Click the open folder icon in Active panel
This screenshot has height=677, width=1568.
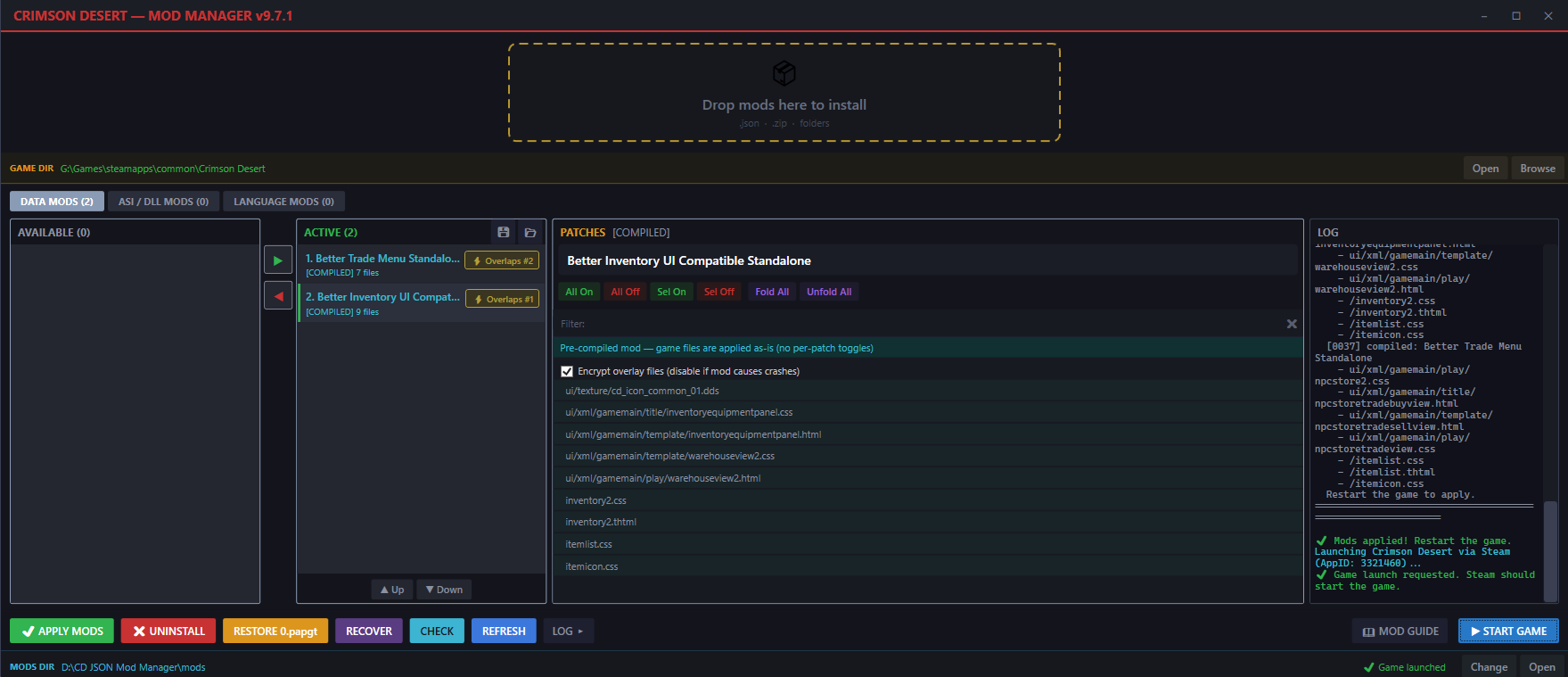coord(530,232)
